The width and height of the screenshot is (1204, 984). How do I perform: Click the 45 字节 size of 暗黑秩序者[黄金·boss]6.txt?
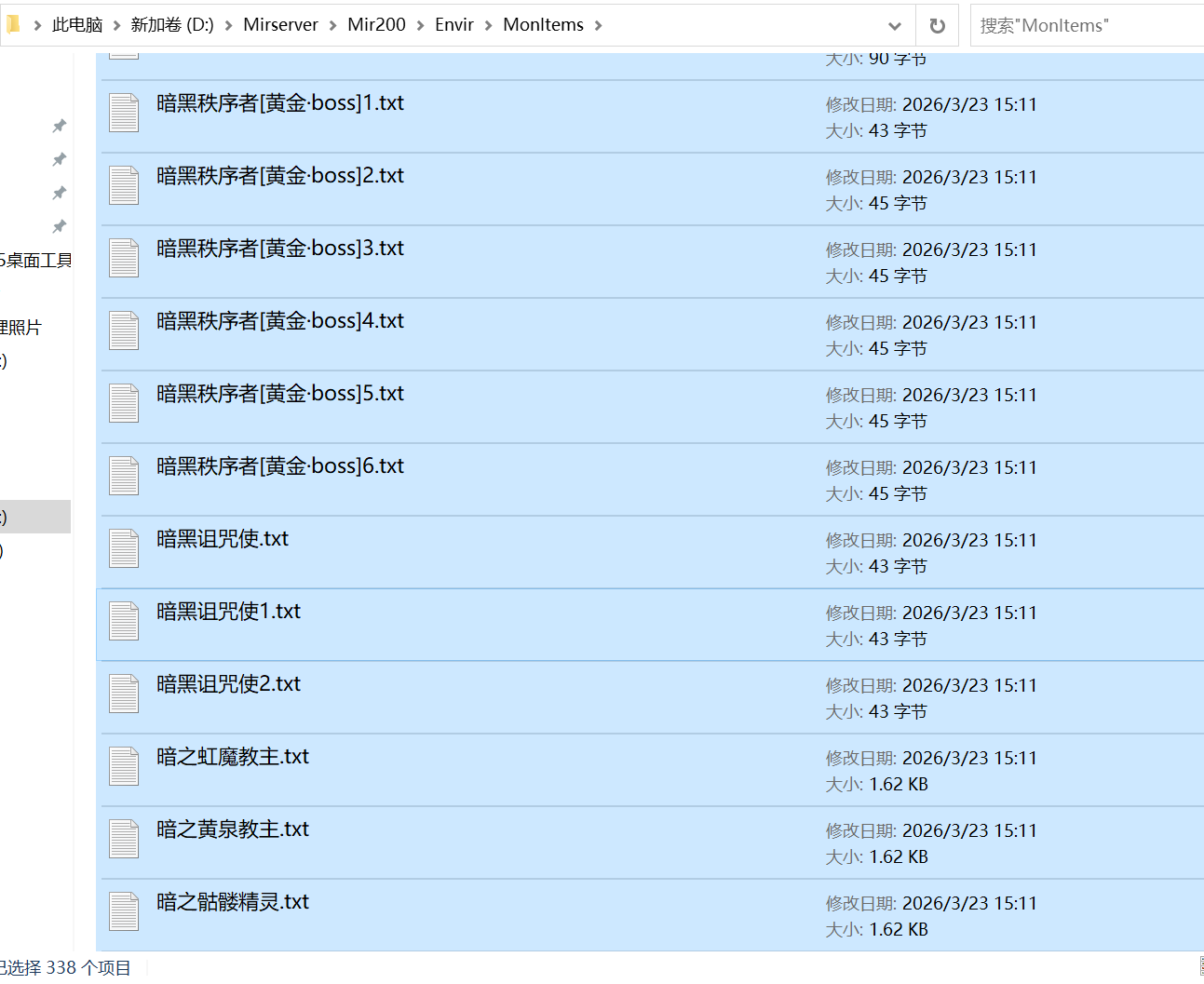coord(898,493)
